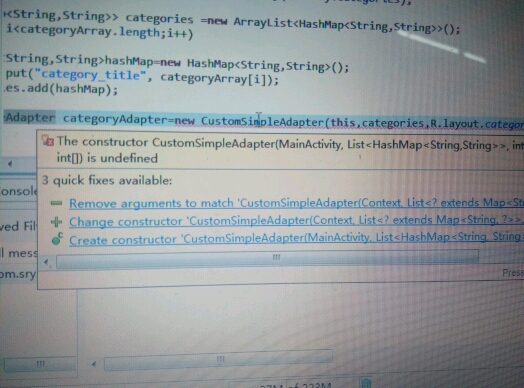
Task: Open the Console tab
Action: pos(18,191)
